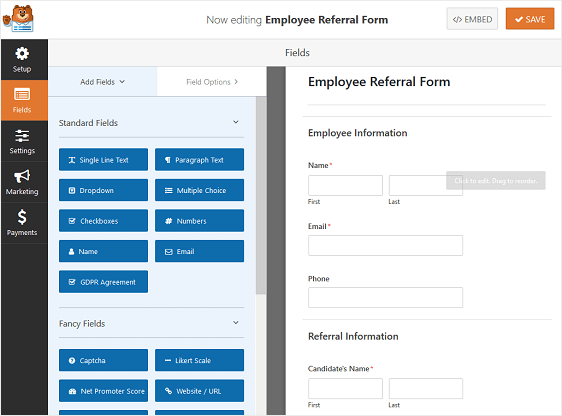Click the fields panel vertical scrollbar

click(x=261, y=195)
